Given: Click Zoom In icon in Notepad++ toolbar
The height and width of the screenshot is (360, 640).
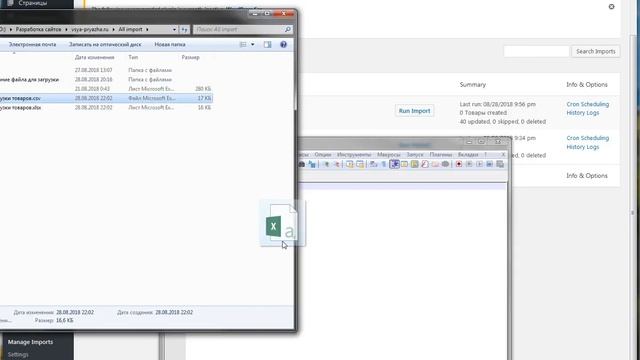Looking at the screenshot, I should 326,164.
